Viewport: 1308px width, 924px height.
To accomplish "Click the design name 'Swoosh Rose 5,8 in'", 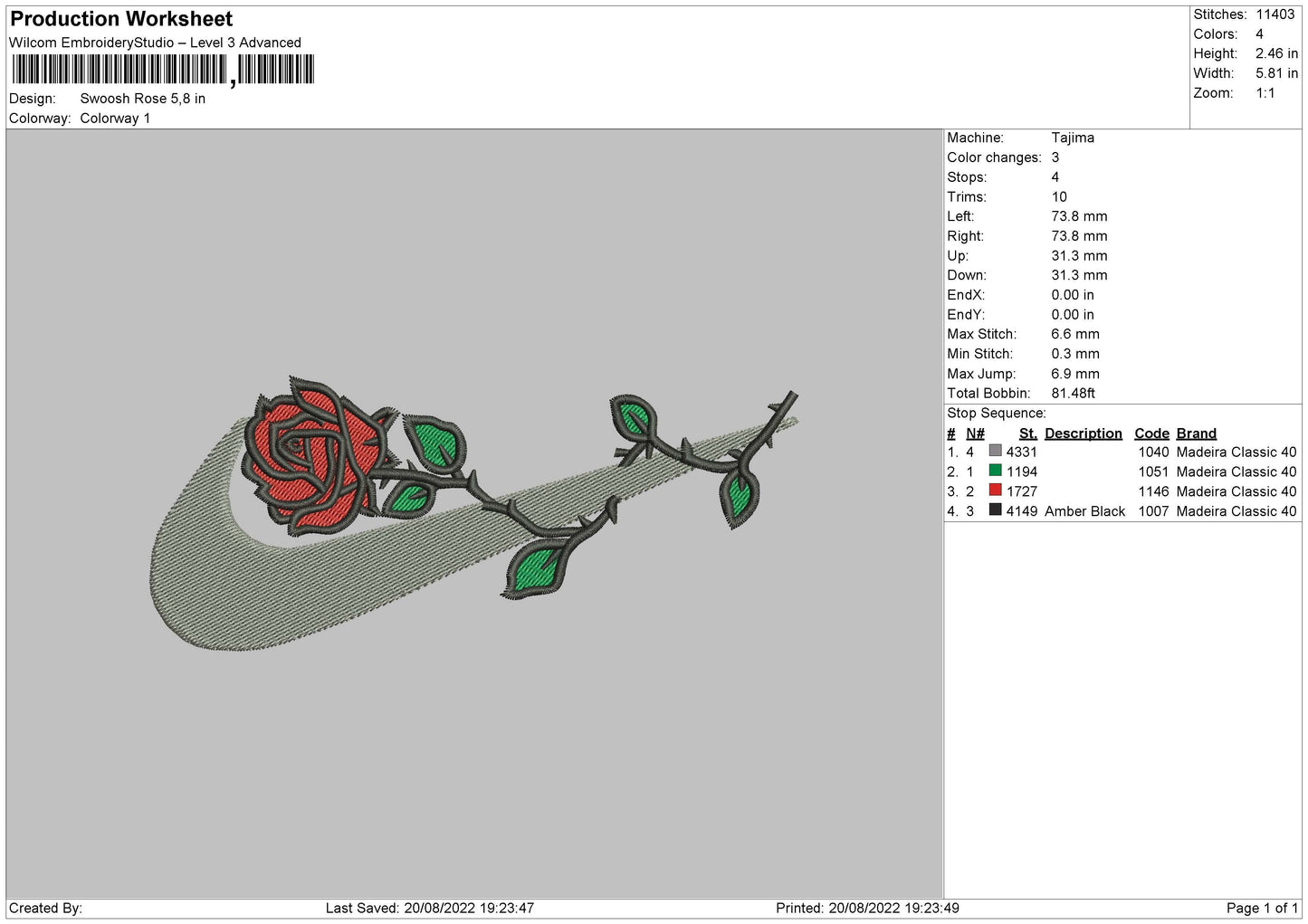I will [x=142, y=99].
